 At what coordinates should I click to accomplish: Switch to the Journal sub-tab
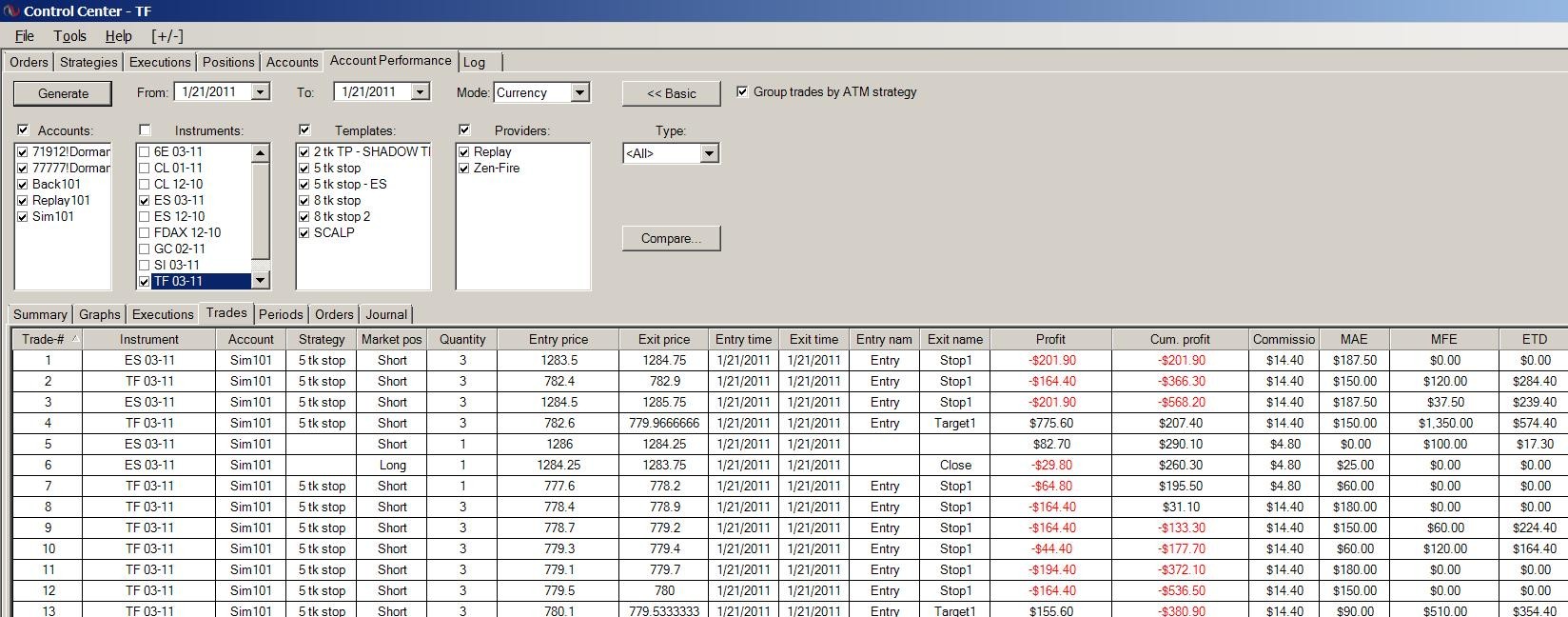(x=386, y=314)
